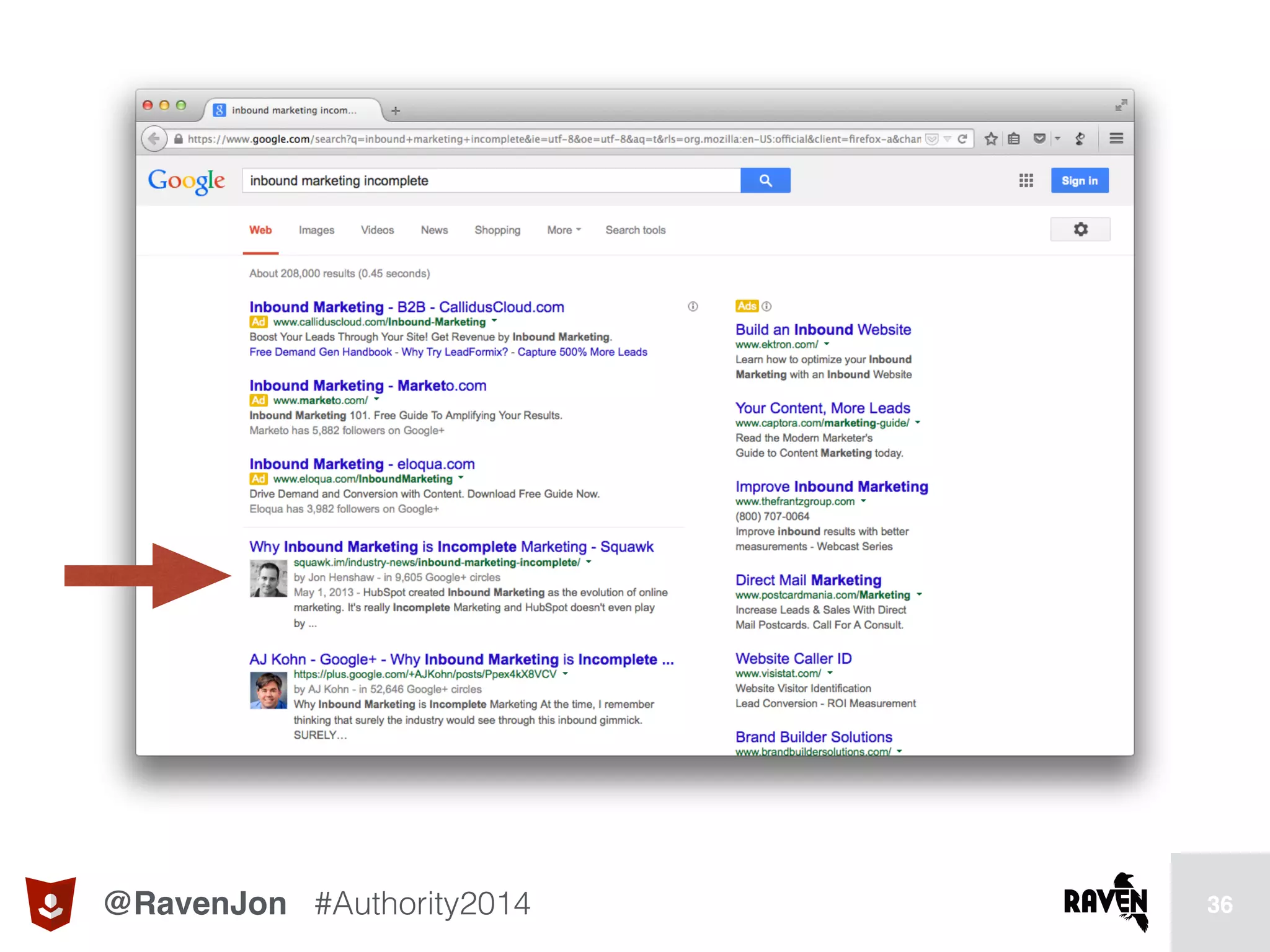Click the reader shield icon in URL bar
Screen dimensions: 1270x952
pyautogui.click(x=931, y=139)
